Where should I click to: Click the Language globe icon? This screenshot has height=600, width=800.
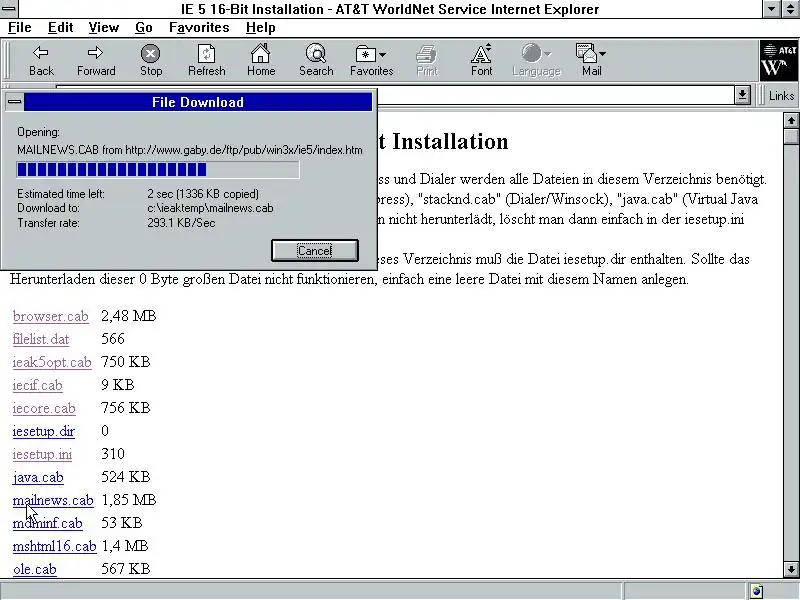[x=532, y=53]
